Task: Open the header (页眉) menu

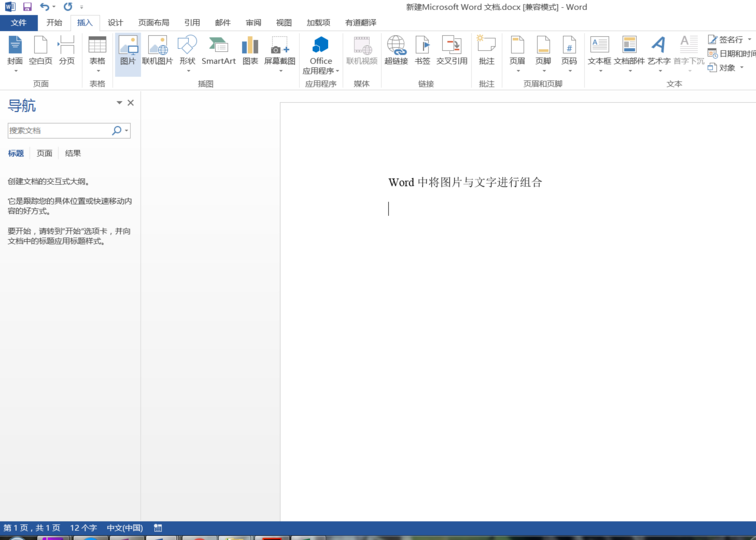Action: (517, 54)
